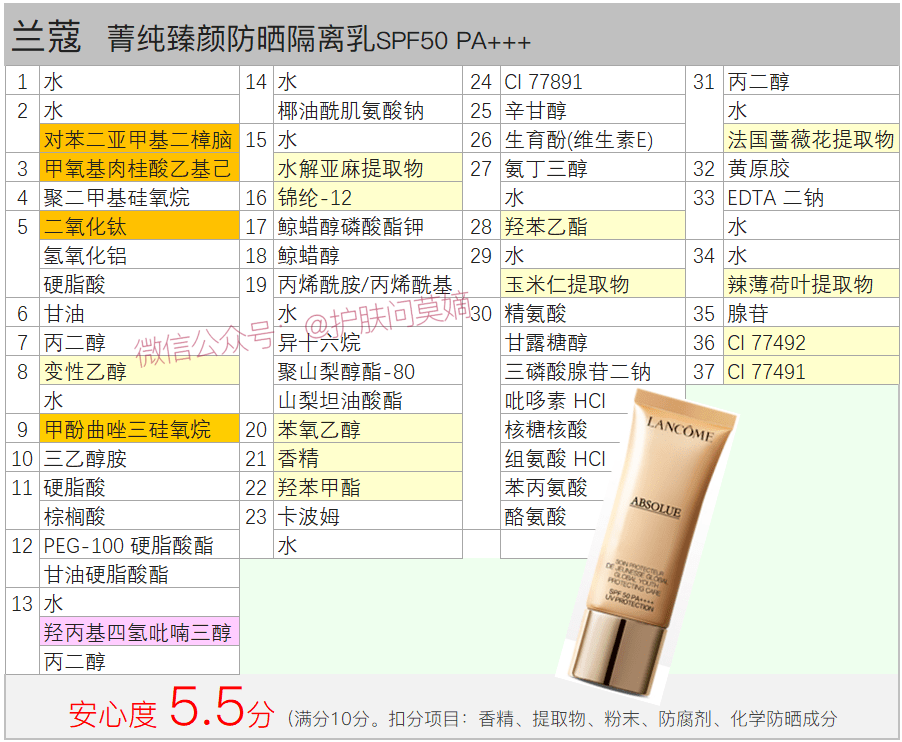Click the yellow cell 香精
902x742 pixels.
(368, 458)
